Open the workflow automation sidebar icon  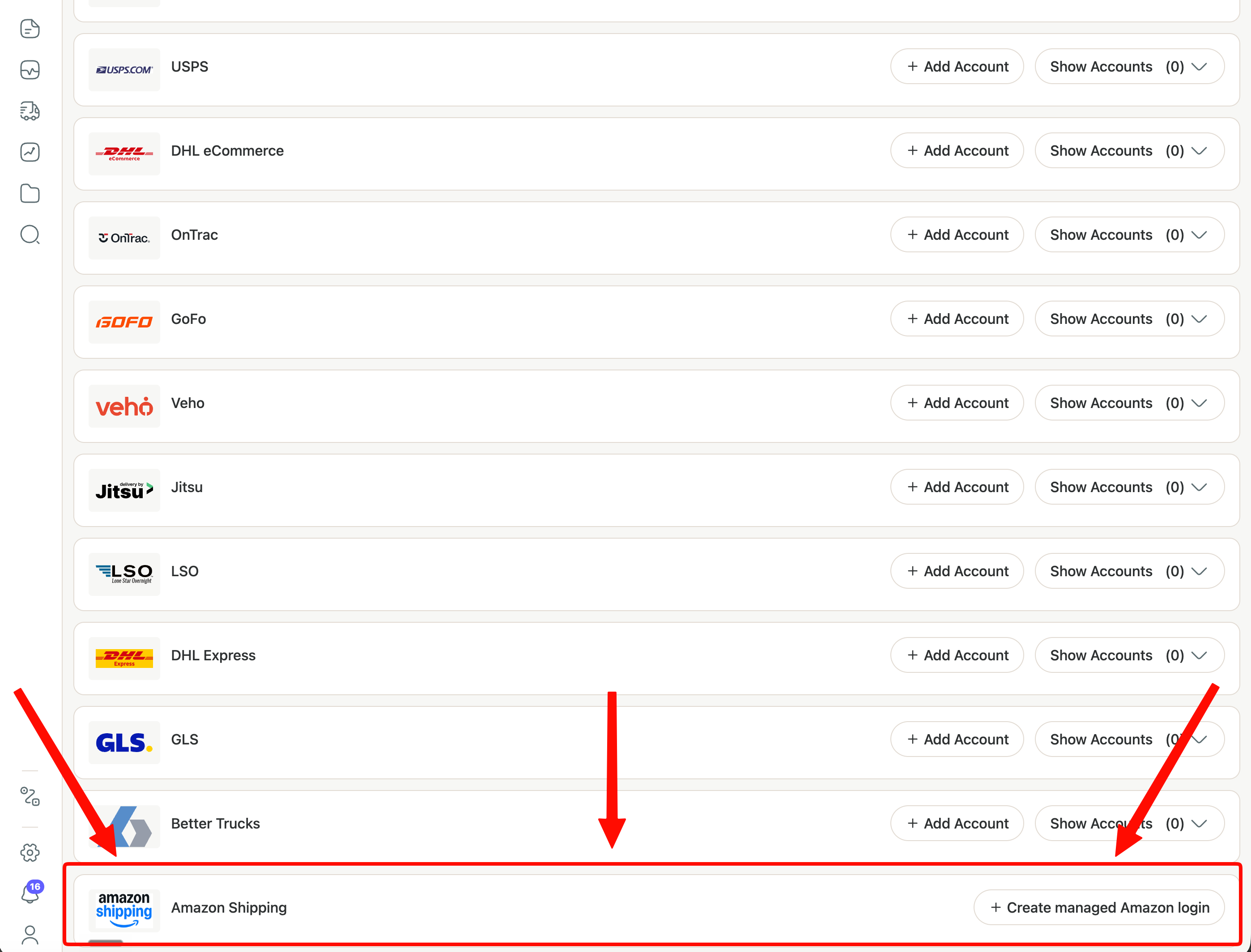tap(30, 796)
